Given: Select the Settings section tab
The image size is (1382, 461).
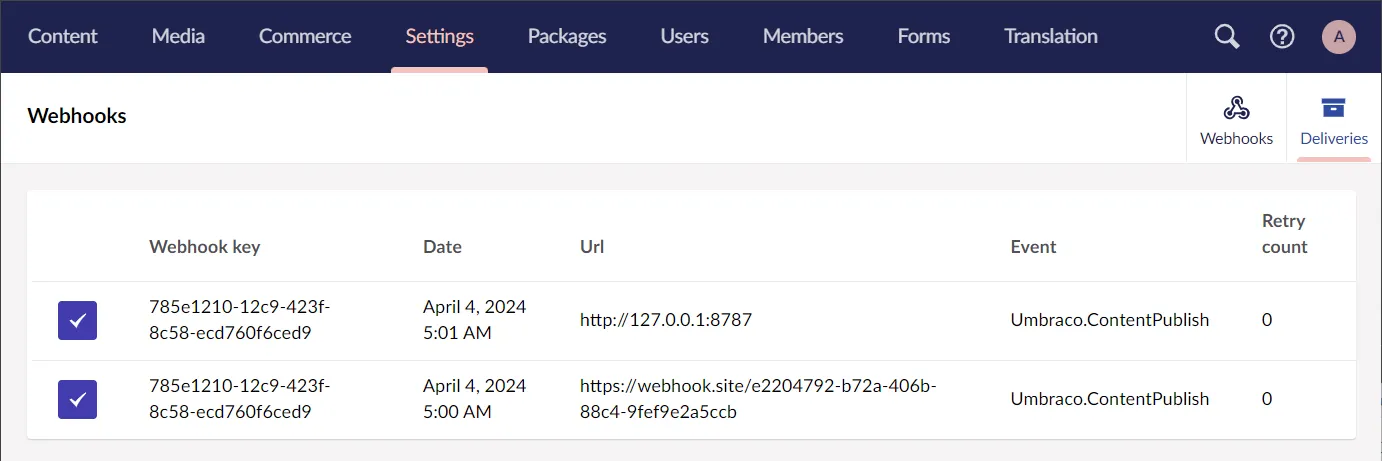Looking at the screenshot, I should pyautogui.click(x=439, y=37).
